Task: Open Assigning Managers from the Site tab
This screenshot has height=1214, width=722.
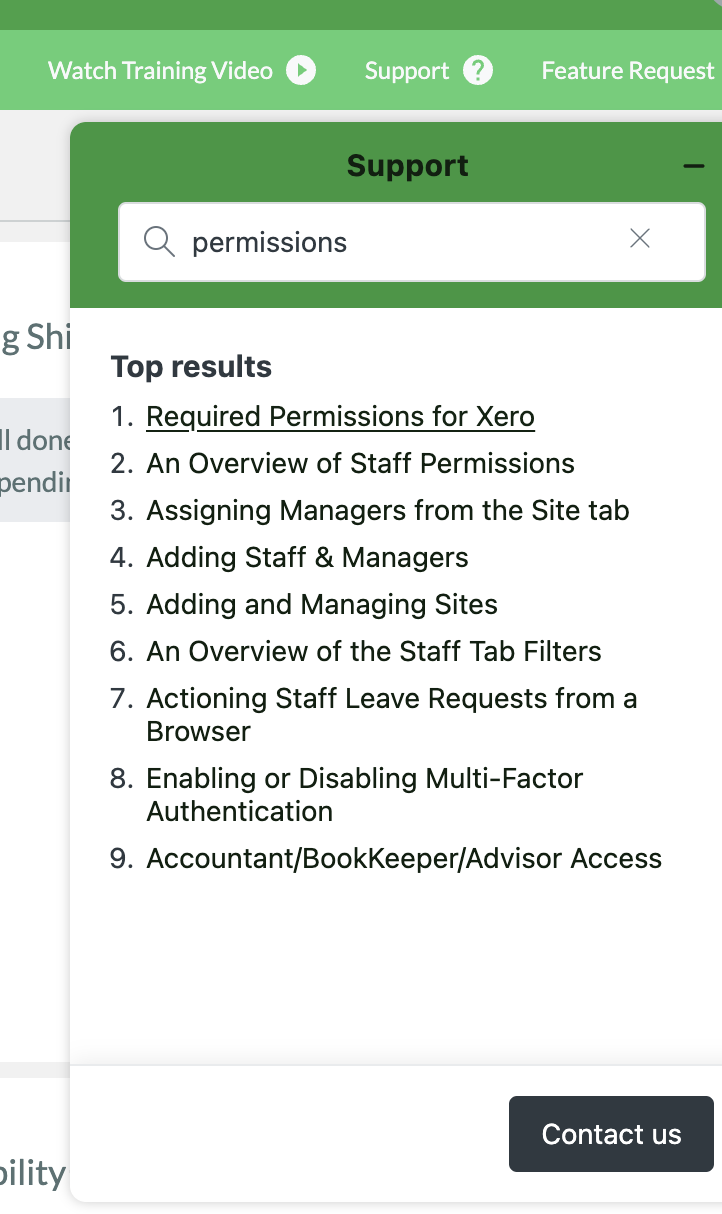Action: coord(388,510)
